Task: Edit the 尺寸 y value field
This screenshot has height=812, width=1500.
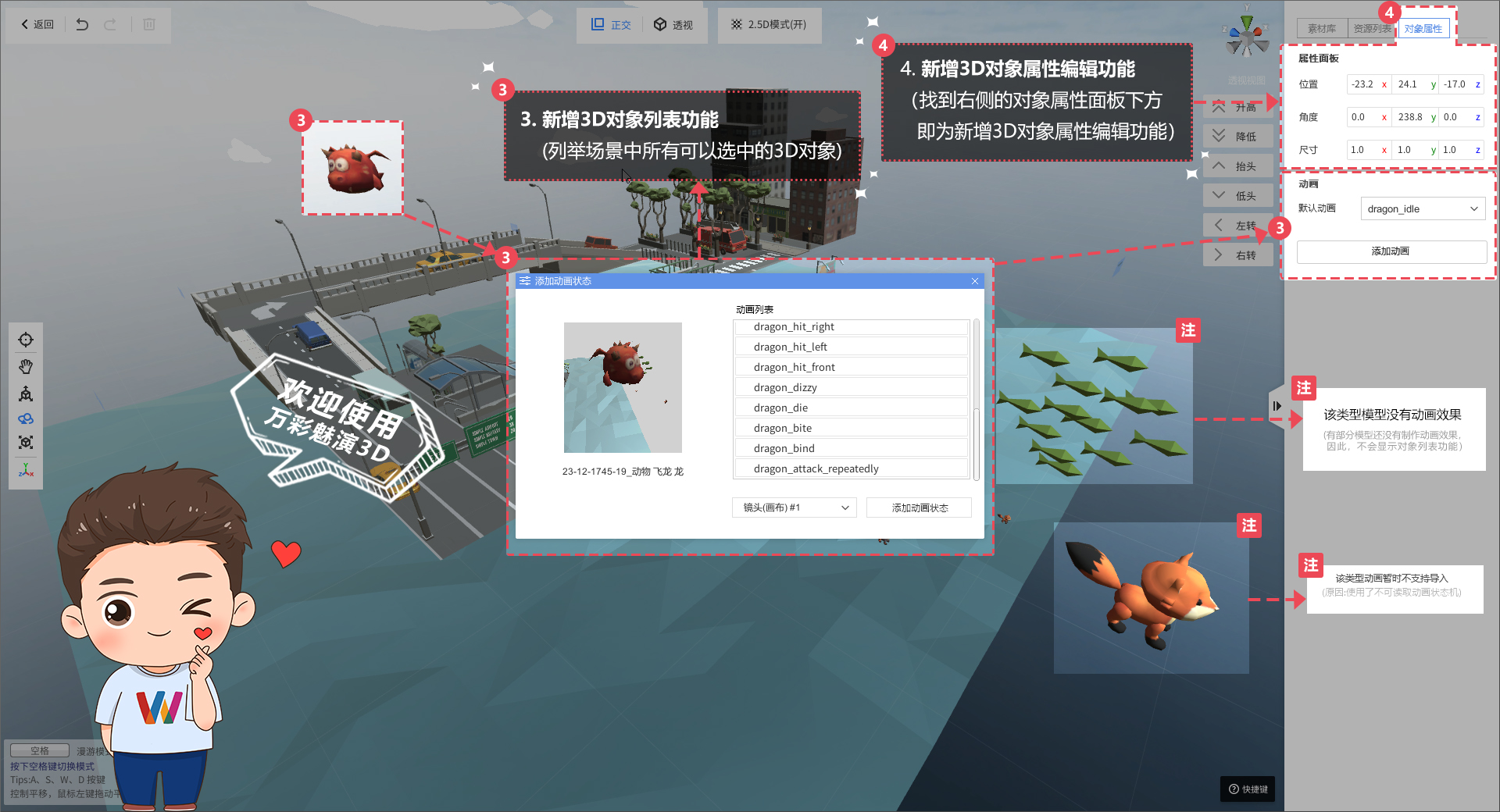Action: point(1416,150)
